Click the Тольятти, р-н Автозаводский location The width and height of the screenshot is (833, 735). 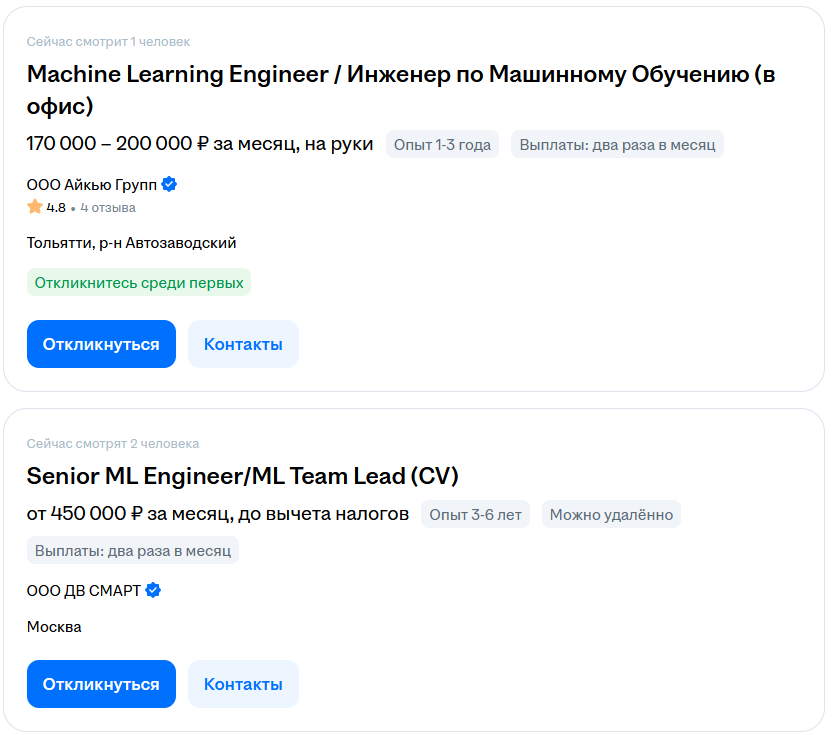pyautogui.click(x=131, y=243)
